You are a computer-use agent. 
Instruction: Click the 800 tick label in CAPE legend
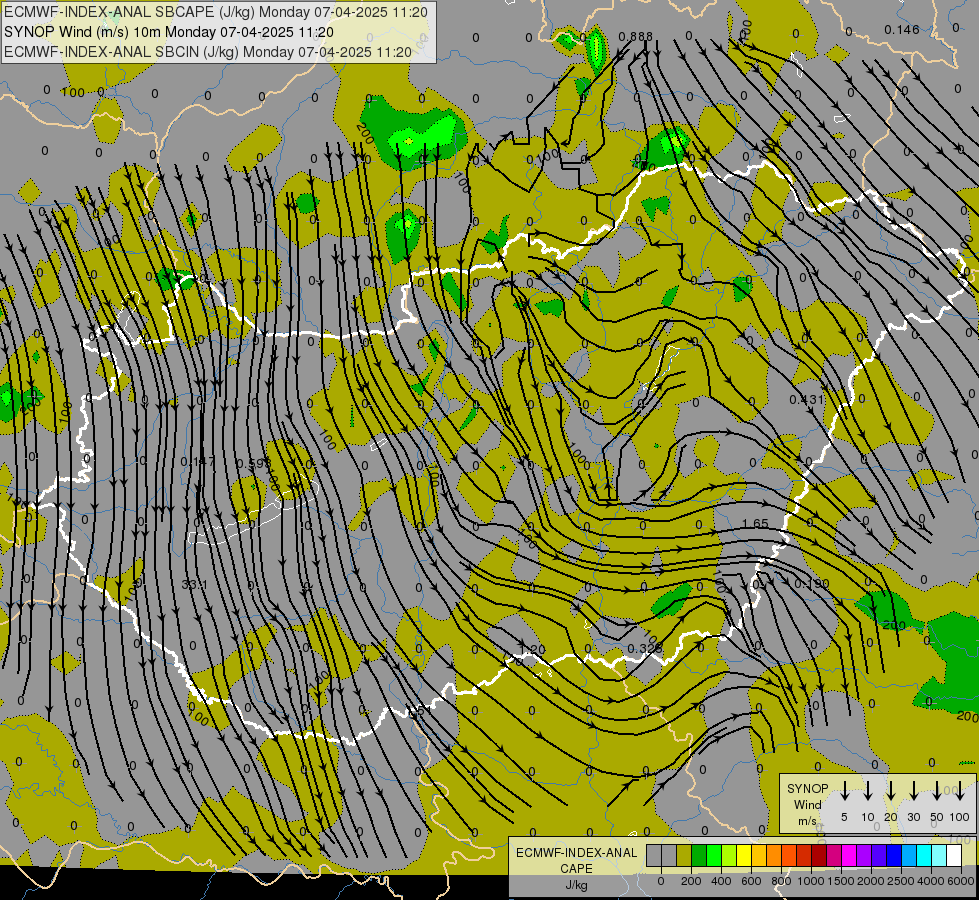click(781, 881)
